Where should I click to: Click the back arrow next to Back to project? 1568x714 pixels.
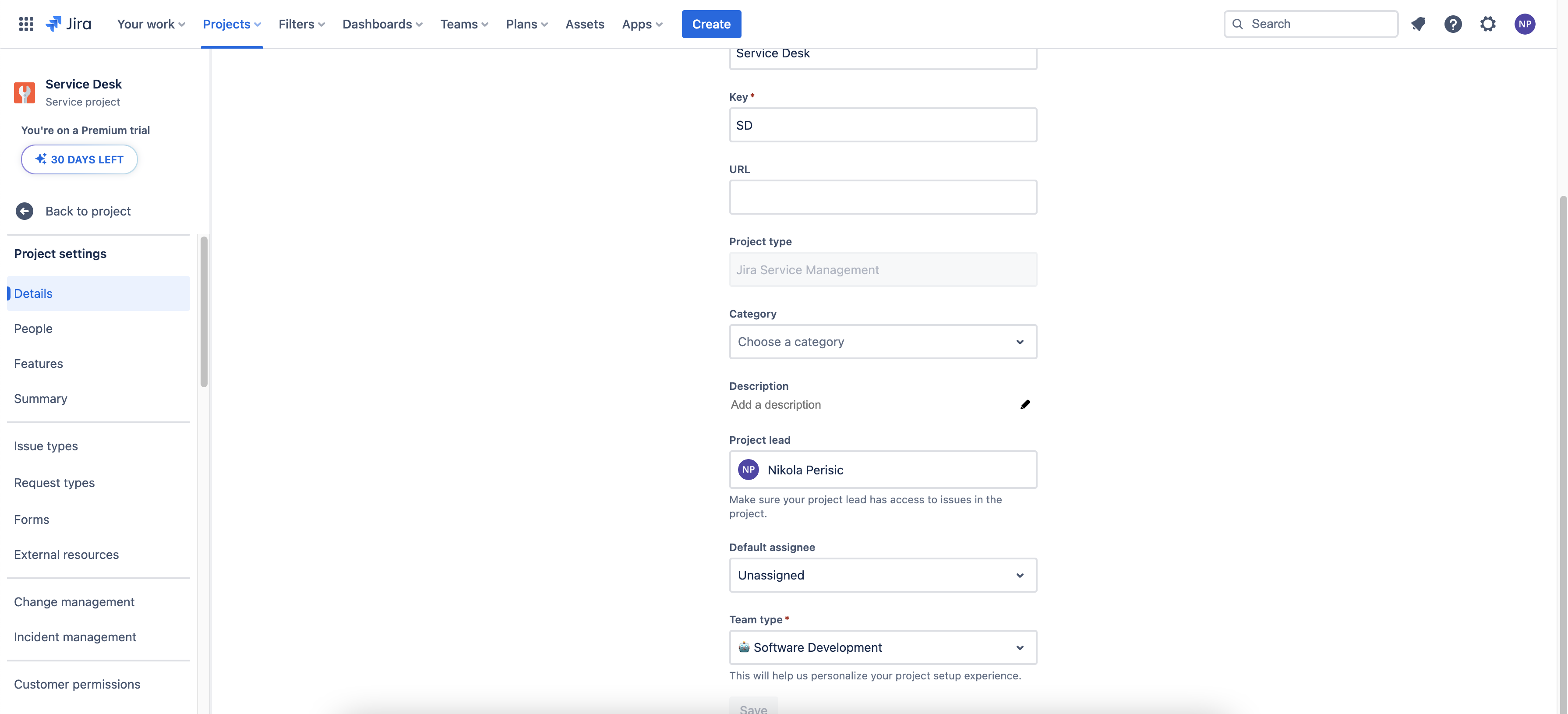pyautogui.click(x=25, y=211)
